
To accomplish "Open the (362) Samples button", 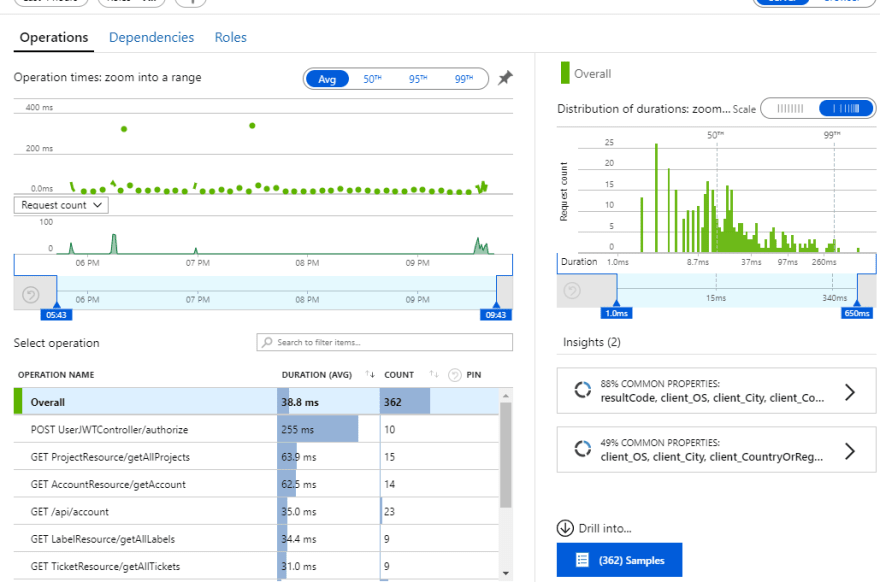I will point(620,560).
